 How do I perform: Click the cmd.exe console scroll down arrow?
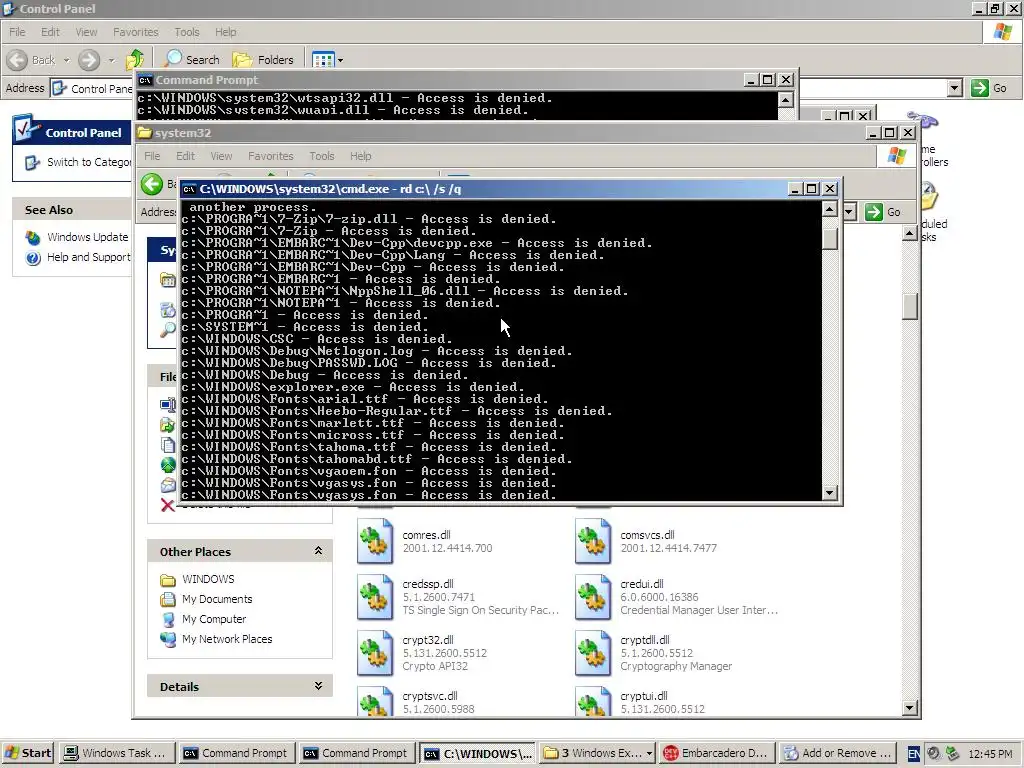point(830,493)
